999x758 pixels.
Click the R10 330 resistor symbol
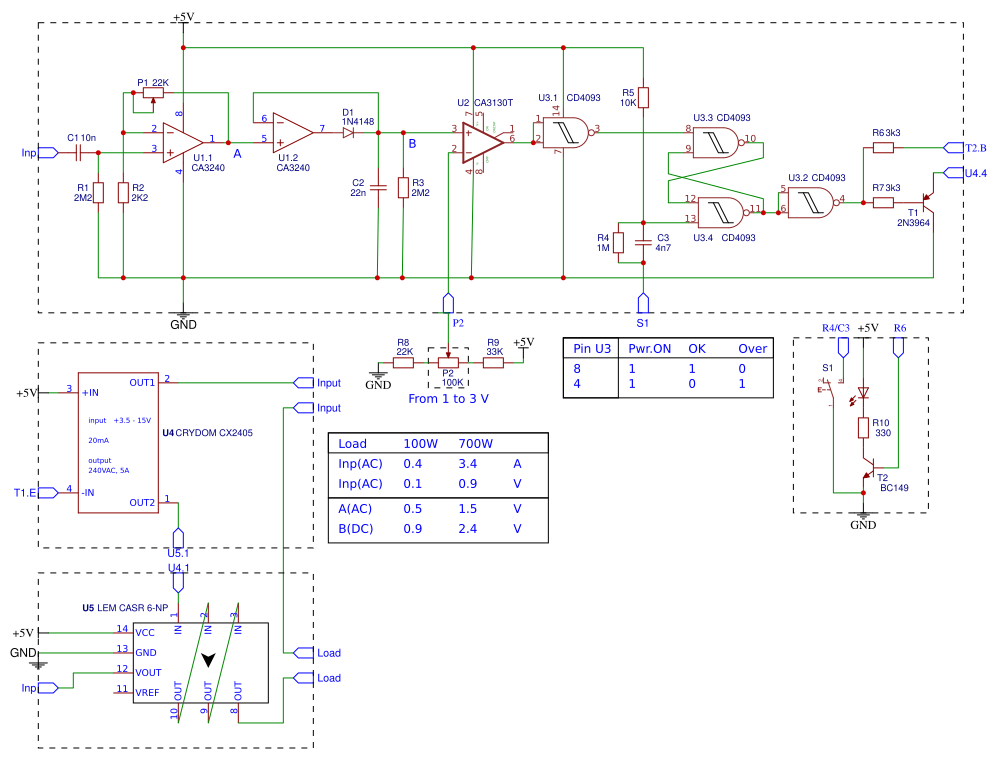[x=862, y=429]
